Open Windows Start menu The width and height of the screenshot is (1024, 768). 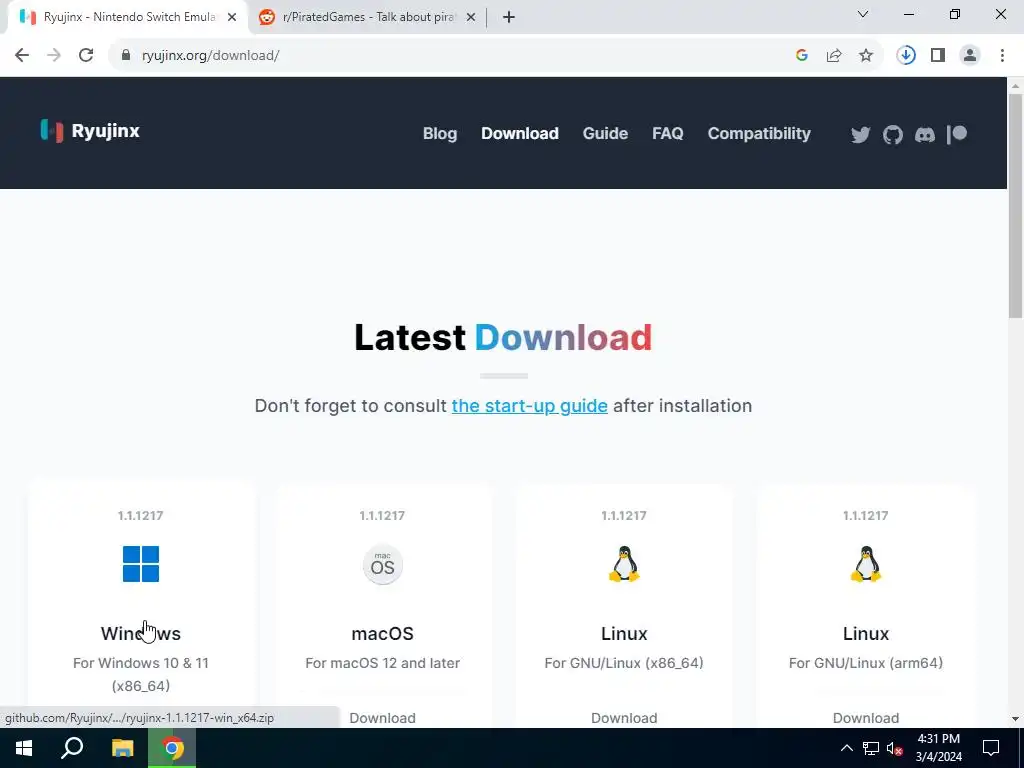coord(24,748)
